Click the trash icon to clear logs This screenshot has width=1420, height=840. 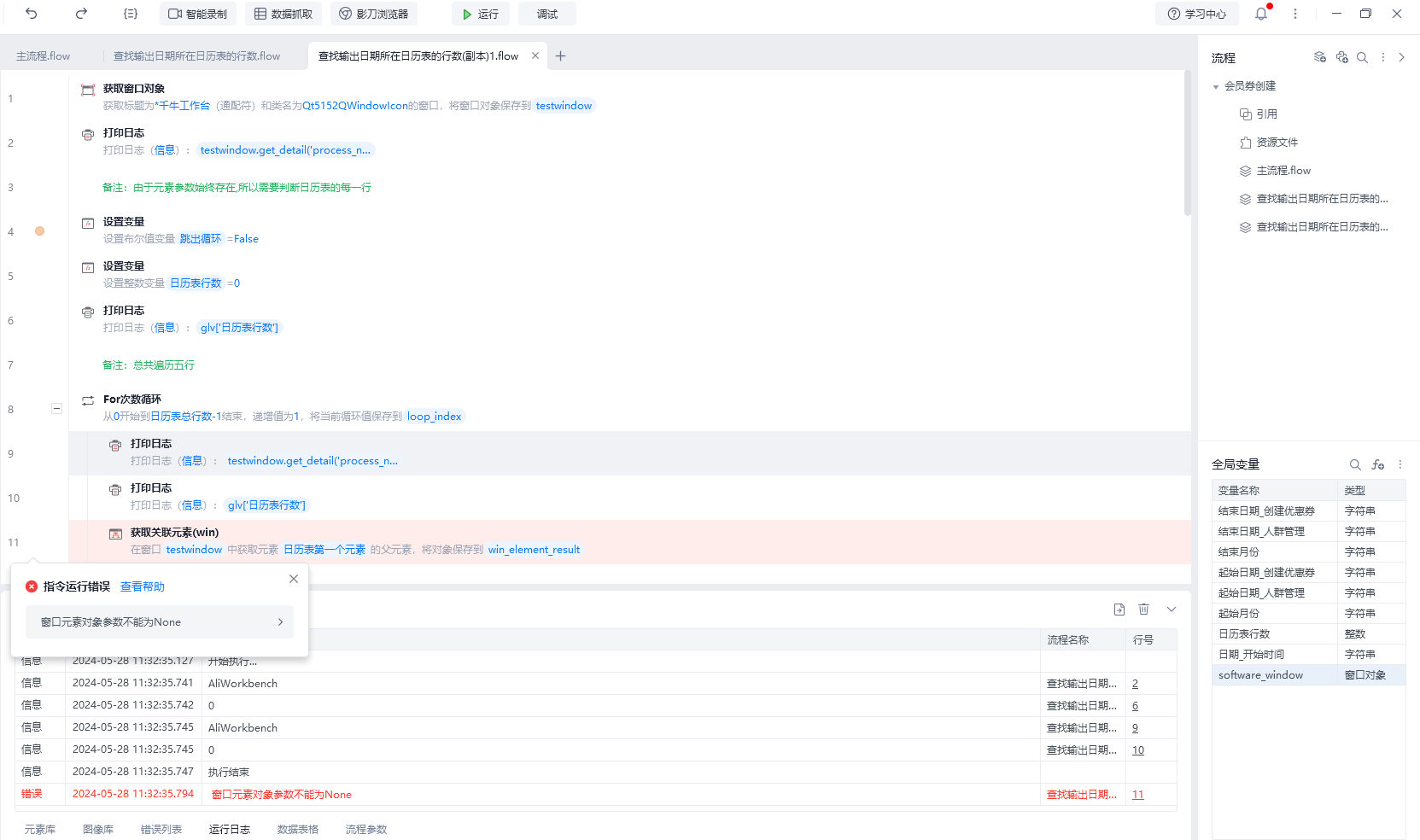click(1143, 610)
